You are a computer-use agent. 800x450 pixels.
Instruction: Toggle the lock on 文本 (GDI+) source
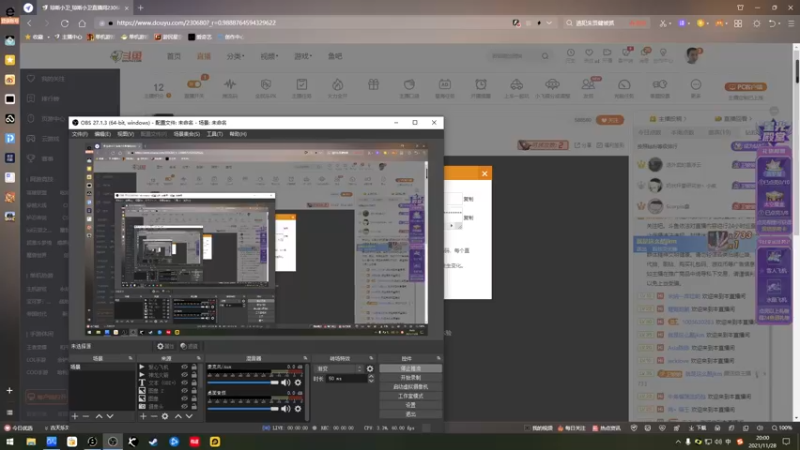point(194,383)
